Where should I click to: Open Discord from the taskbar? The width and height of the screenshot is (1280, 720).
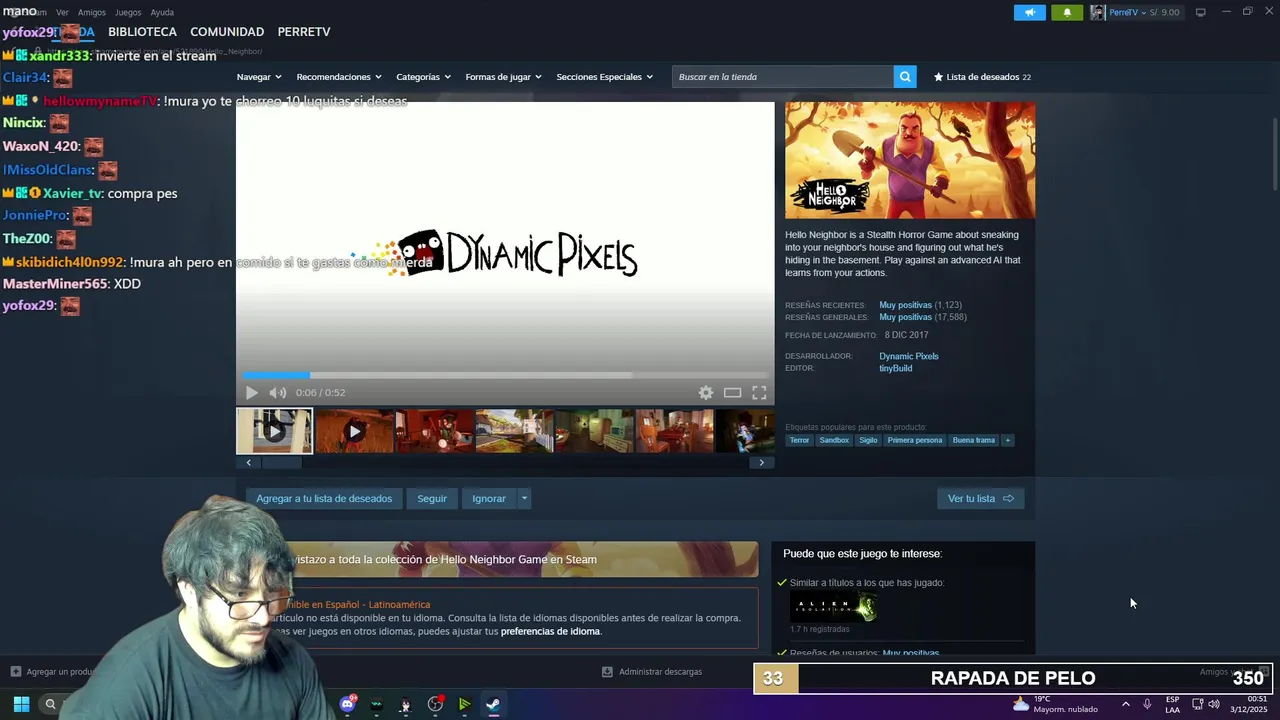tap(348, 704)
